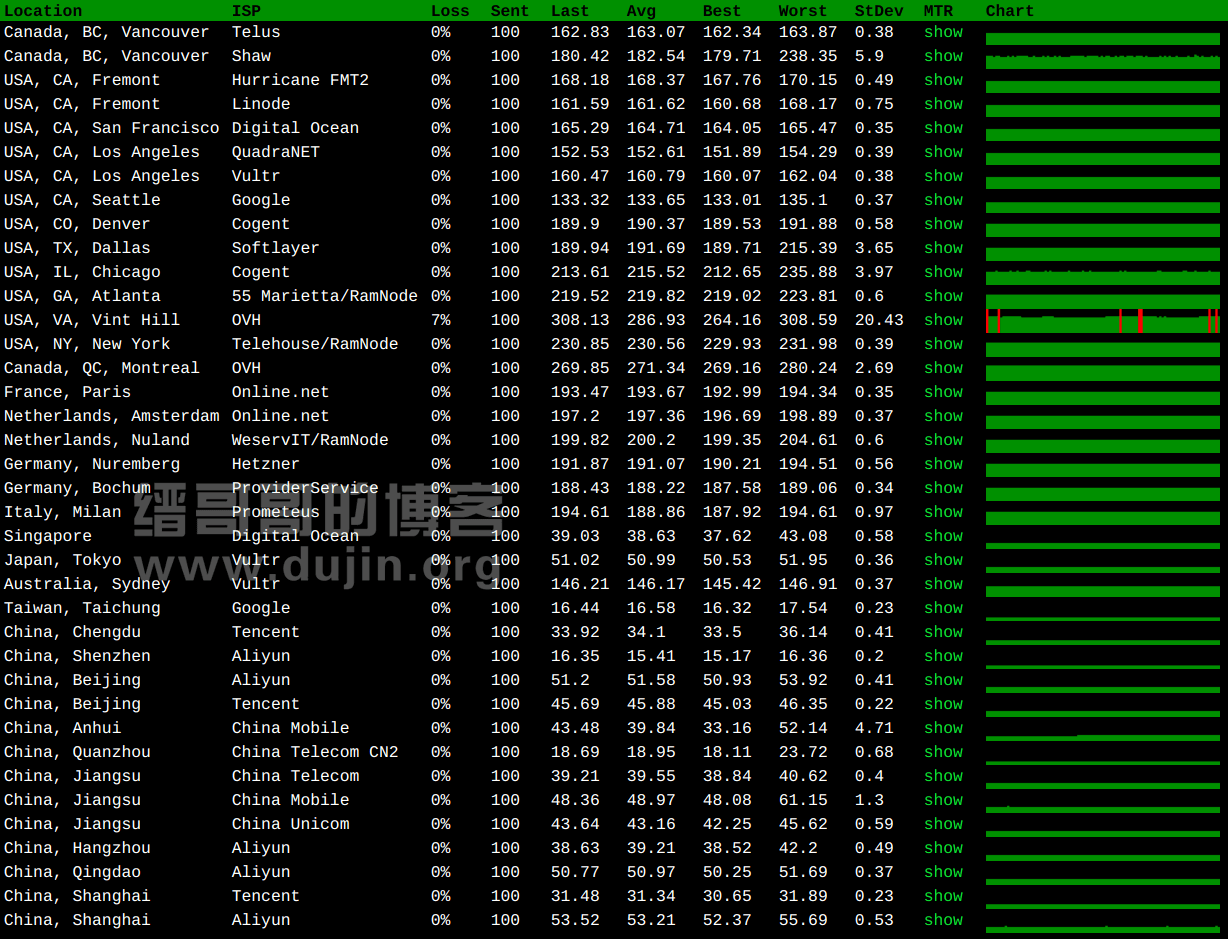Open MTR show link for Telus Vancouver
Screen dimensions: 1228x939
coord(943,32)
